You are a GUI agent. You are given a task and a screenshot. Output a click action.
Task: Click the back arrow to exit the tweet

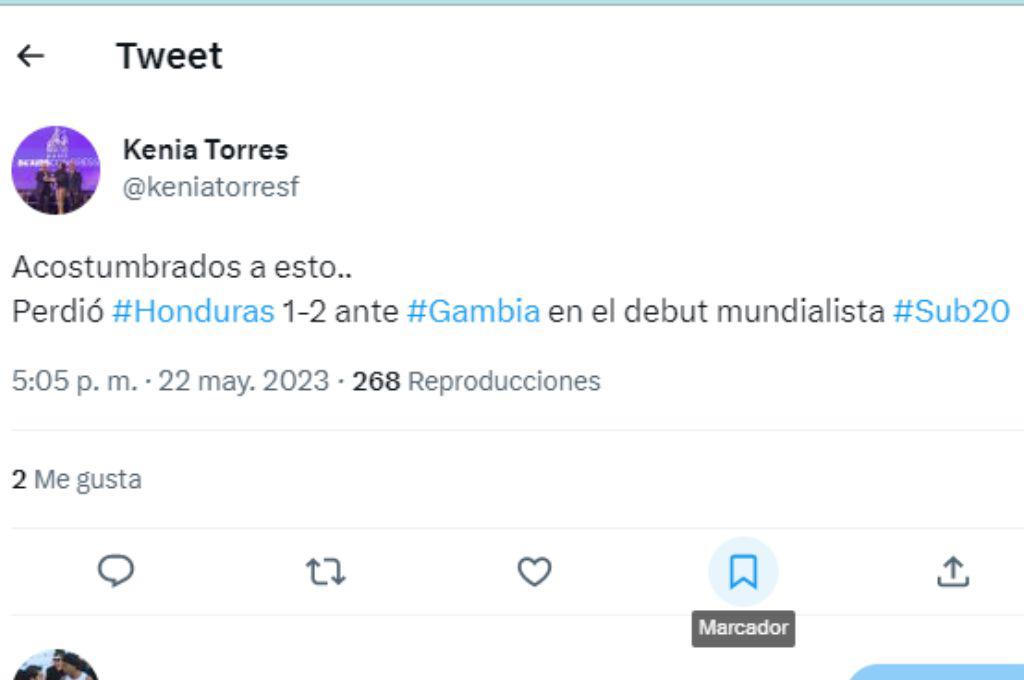click(33, 55)
